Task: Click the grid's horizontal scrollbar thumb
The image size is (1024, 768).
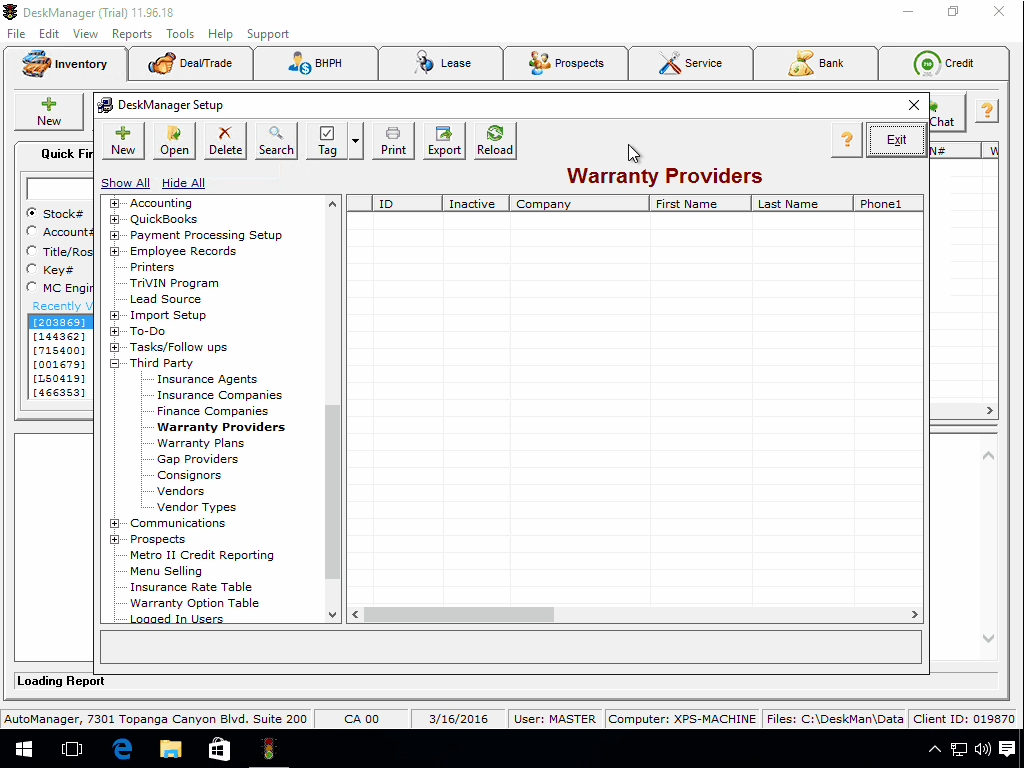Action: (459, 615)
